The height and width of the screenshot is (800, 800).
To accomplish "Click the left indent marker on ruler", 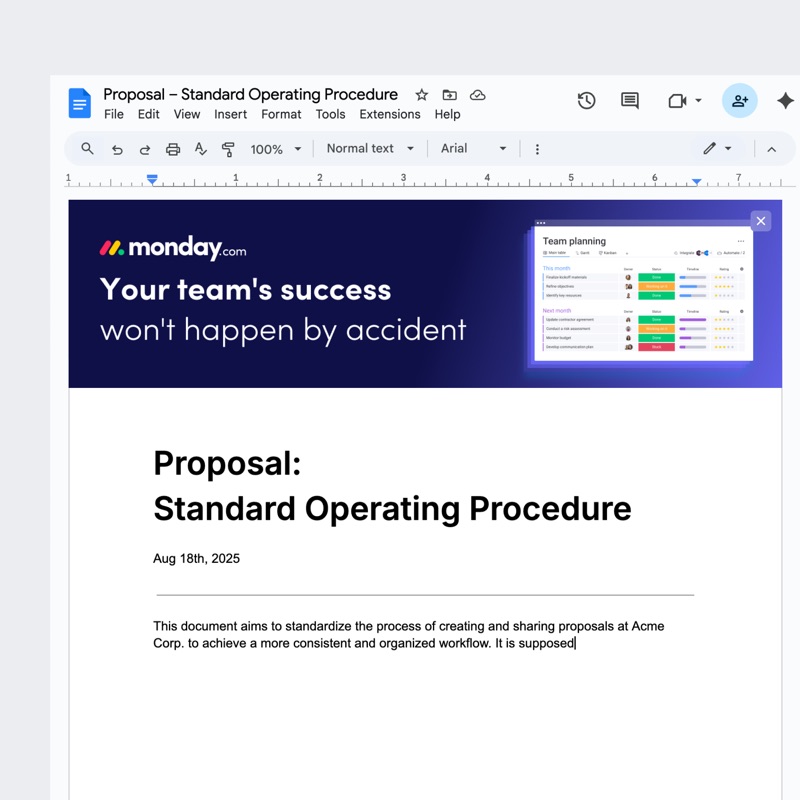I will (152, 179).
